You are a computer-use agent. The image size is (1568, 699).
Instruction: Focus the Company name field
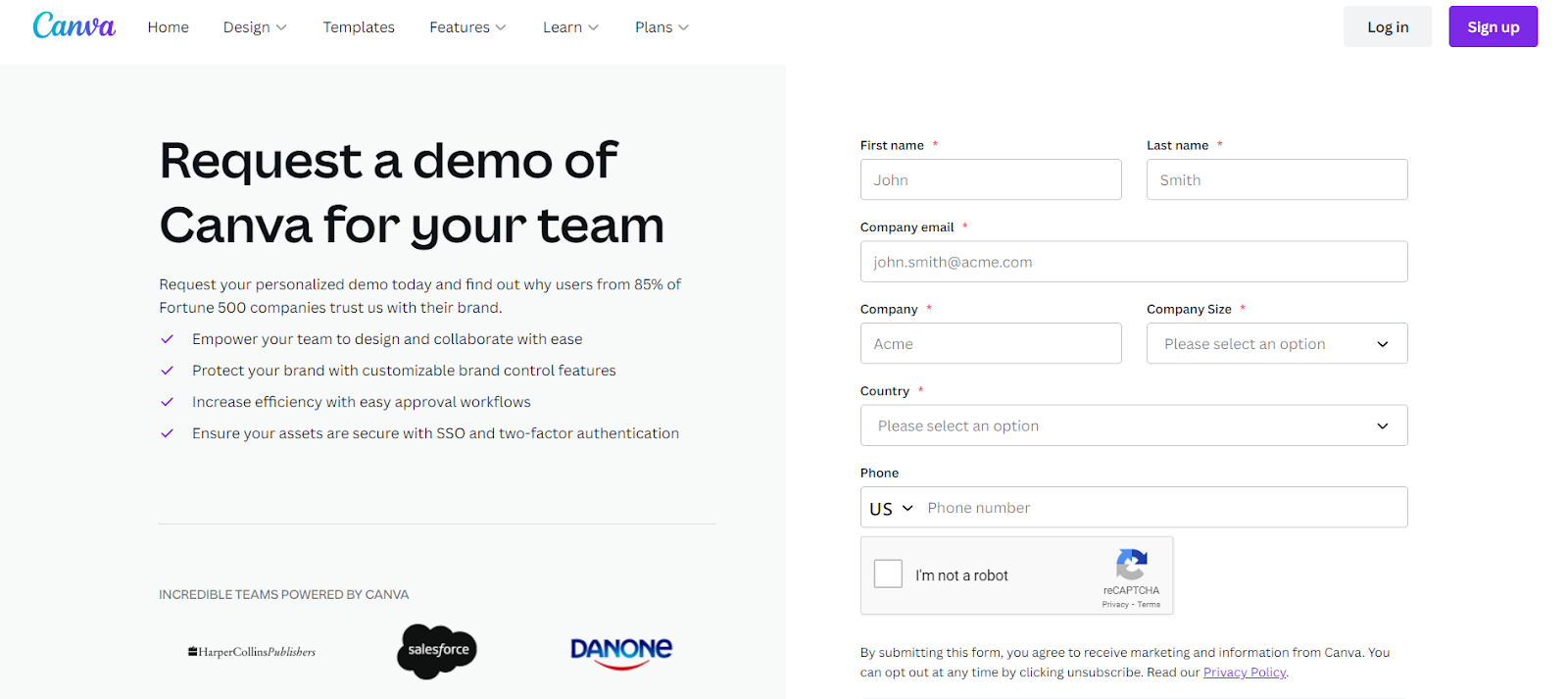pos(991,343)
